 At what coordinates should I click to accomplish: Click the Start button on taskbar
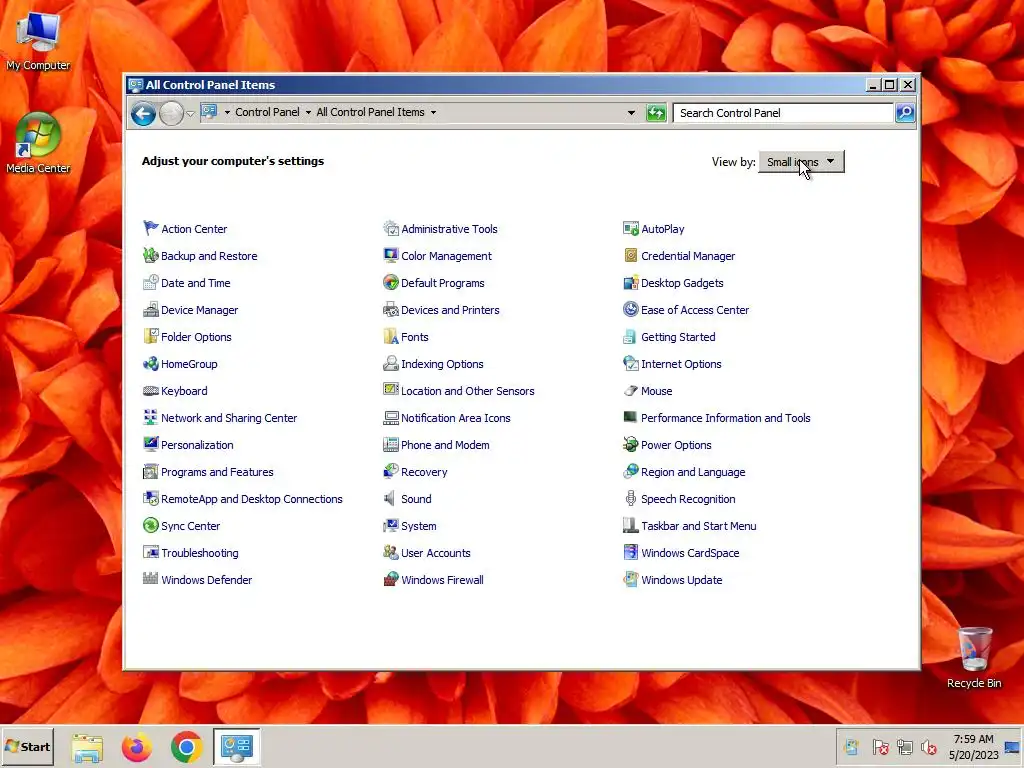point(27,746)
